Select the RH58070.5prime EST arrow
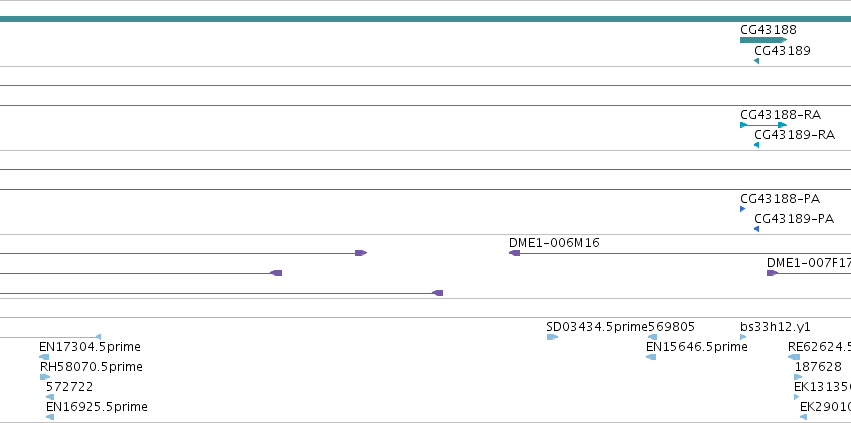Viewport: 851px width, 423px height. pos(45,377)
